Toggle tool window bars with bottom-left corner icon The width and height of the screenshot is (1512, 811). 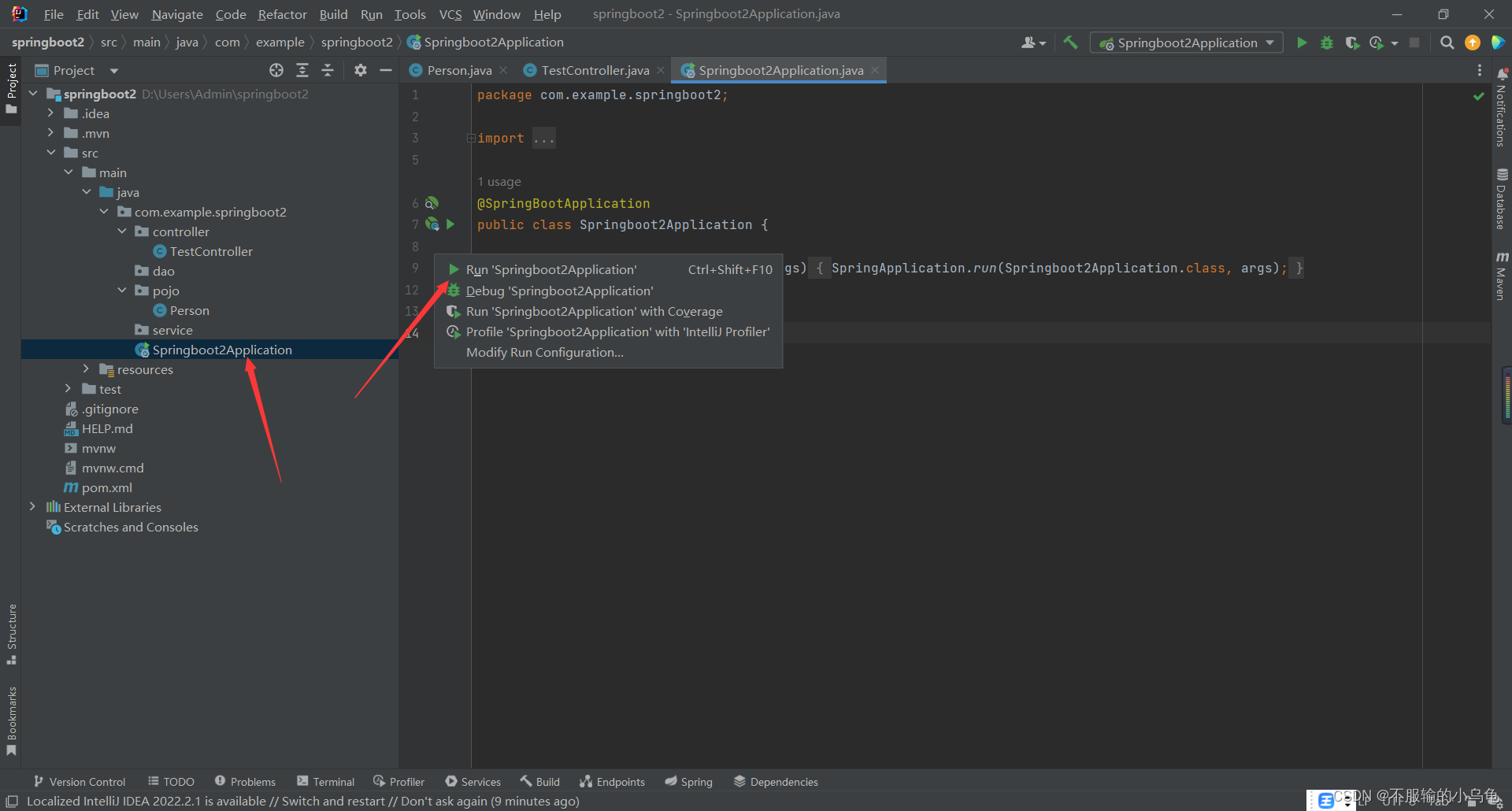point(12,801)
